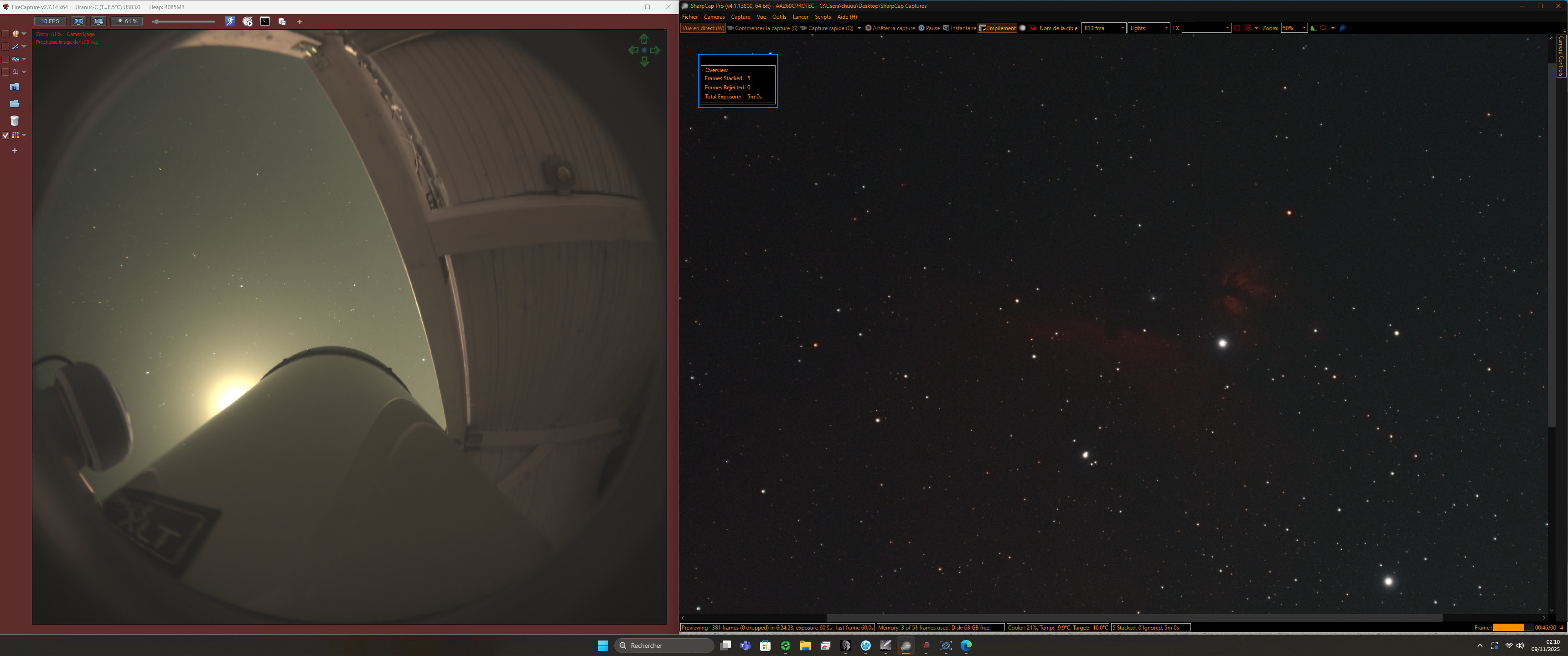Click the Instantané snapshot button
The image size is (1568, 656).
click(x=959, y=28)
